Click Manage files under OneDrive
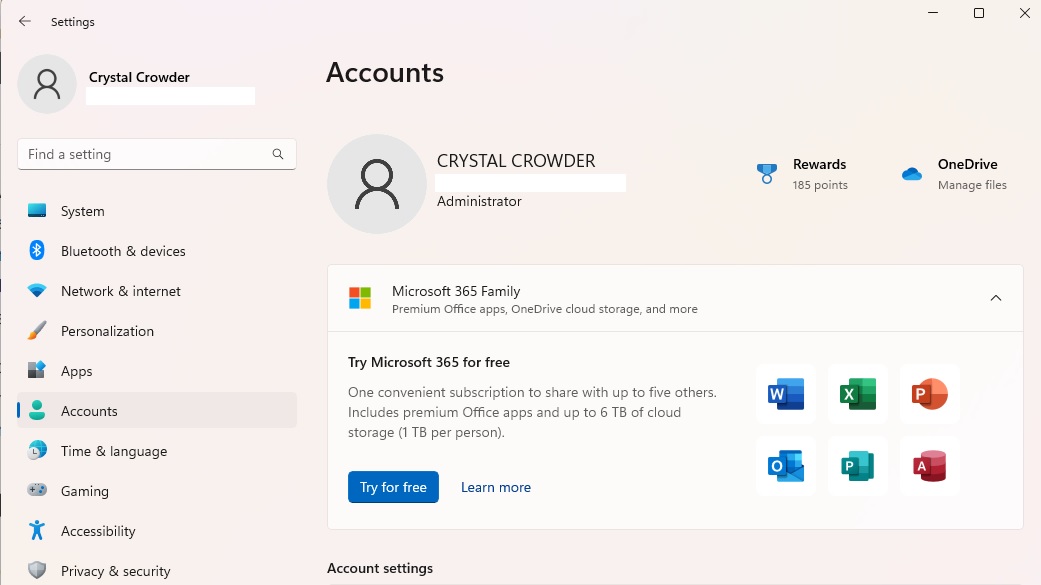The width and height of the screenshot is (1041, 585). (971, 185)
